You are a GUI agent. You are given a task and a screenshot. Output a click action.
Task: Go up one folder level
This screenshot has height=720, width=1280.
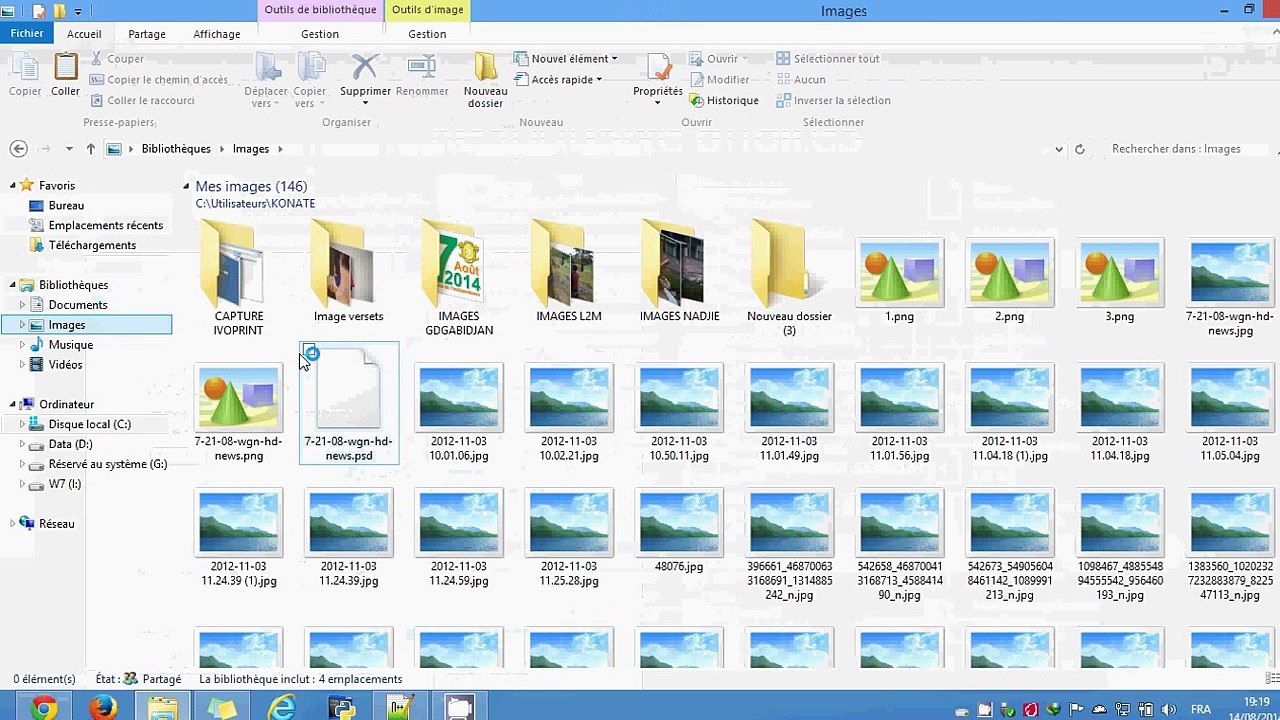point(91,149)
